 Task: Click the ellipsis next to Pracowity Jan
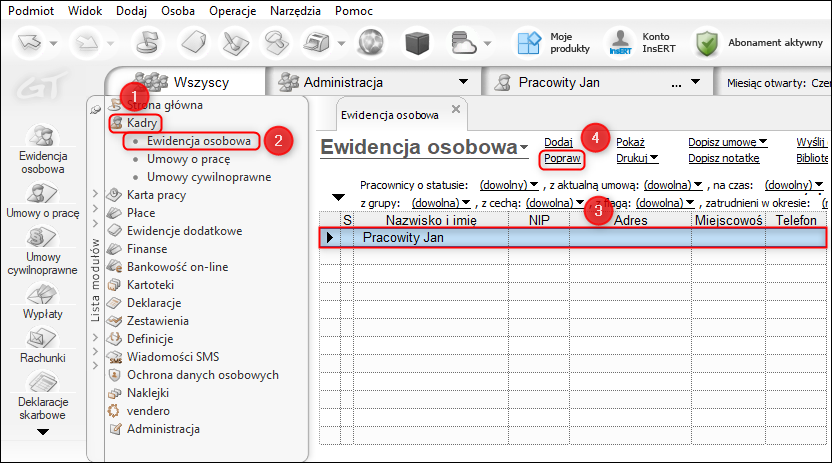tap(676, 84)
